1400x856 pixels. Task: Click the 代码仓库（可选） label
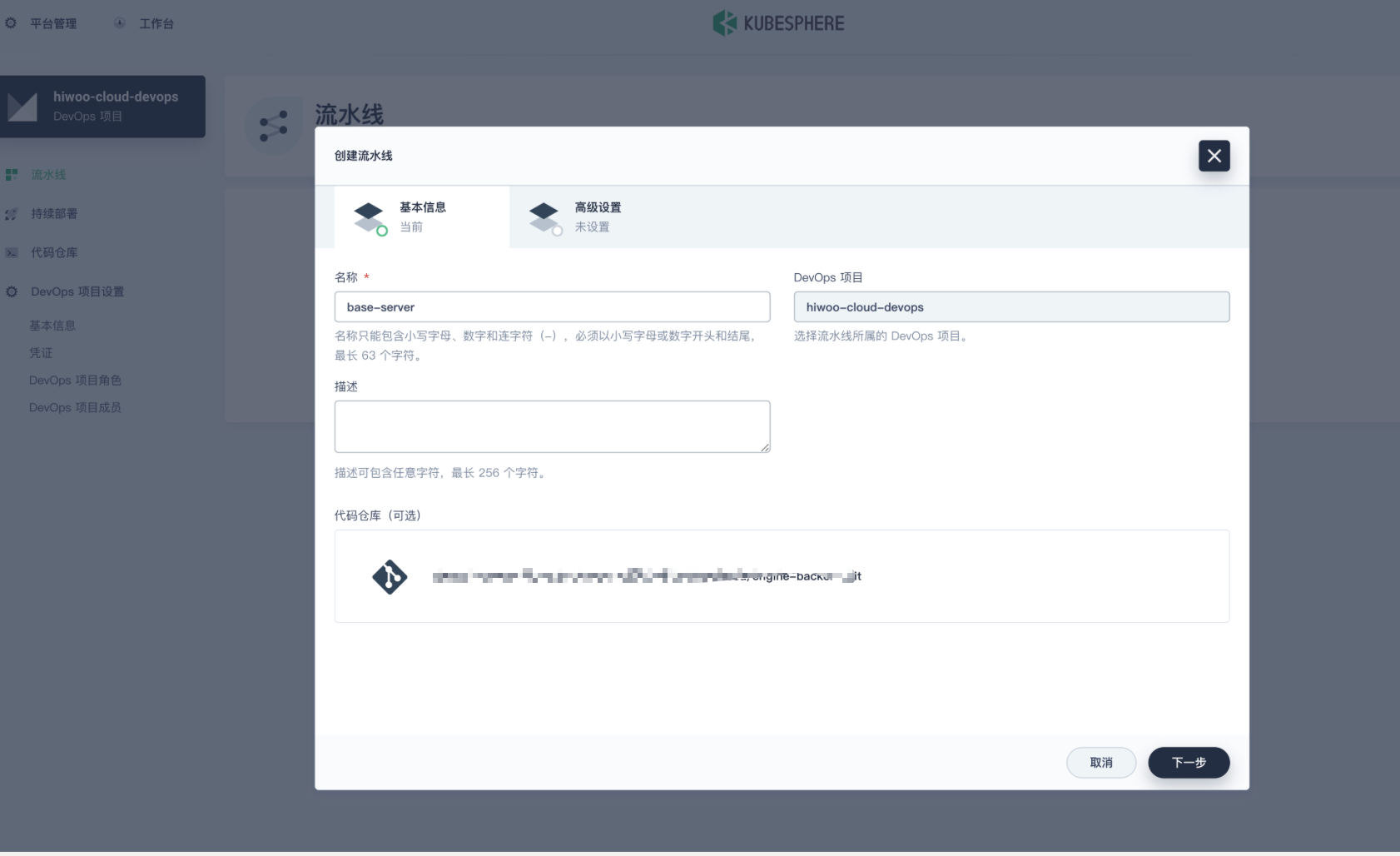(x=377, y=515)
